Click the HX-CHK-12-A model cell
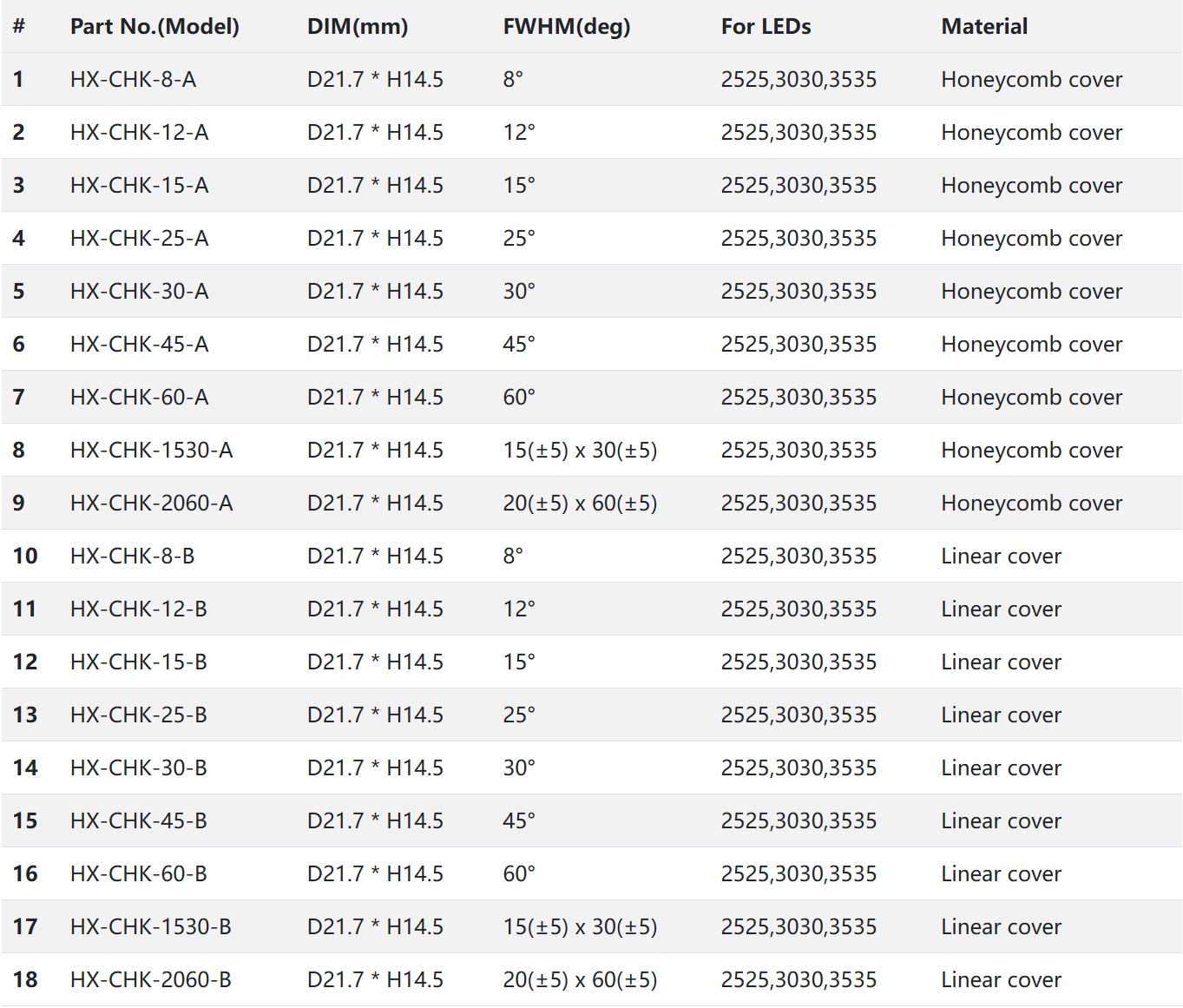Image resolution: width=1183 pixels, height=1008 pixels. pos(139,133)
